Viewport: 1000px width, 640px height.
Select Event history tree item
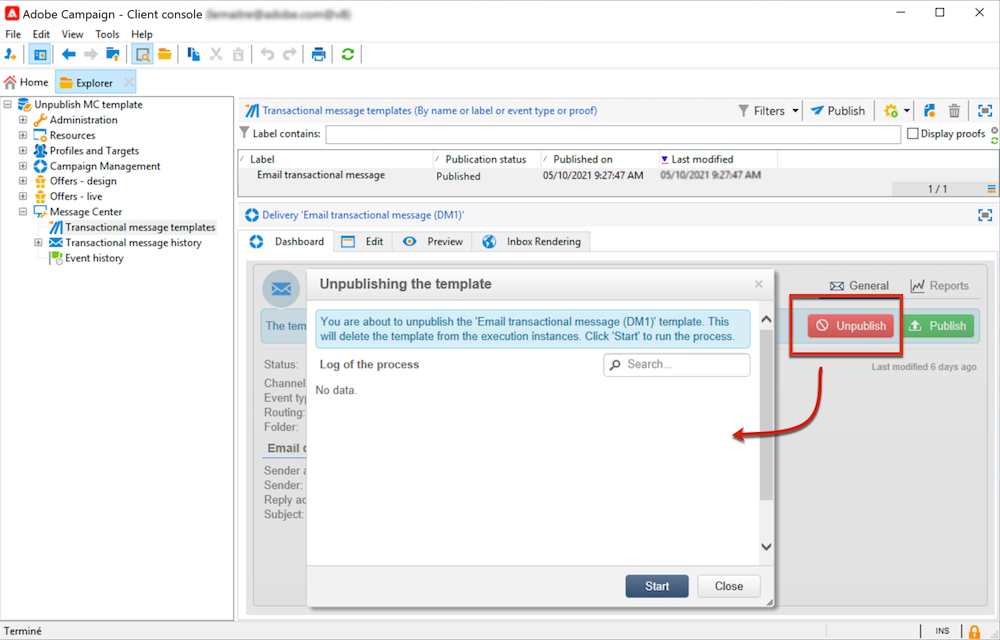pyautogui.click(x=87, y=258)
